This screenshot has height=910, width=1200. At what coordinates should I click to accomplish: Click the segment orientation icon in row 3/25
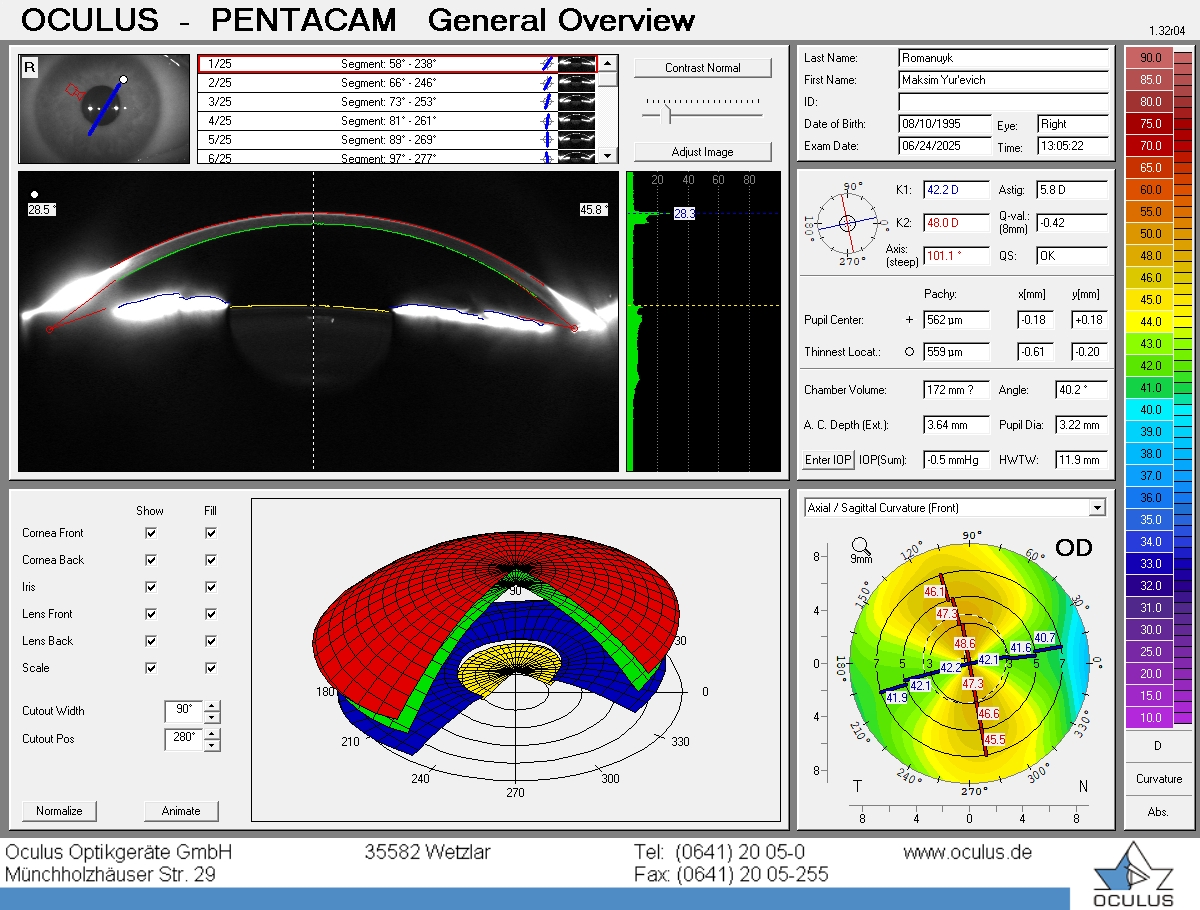546,102
